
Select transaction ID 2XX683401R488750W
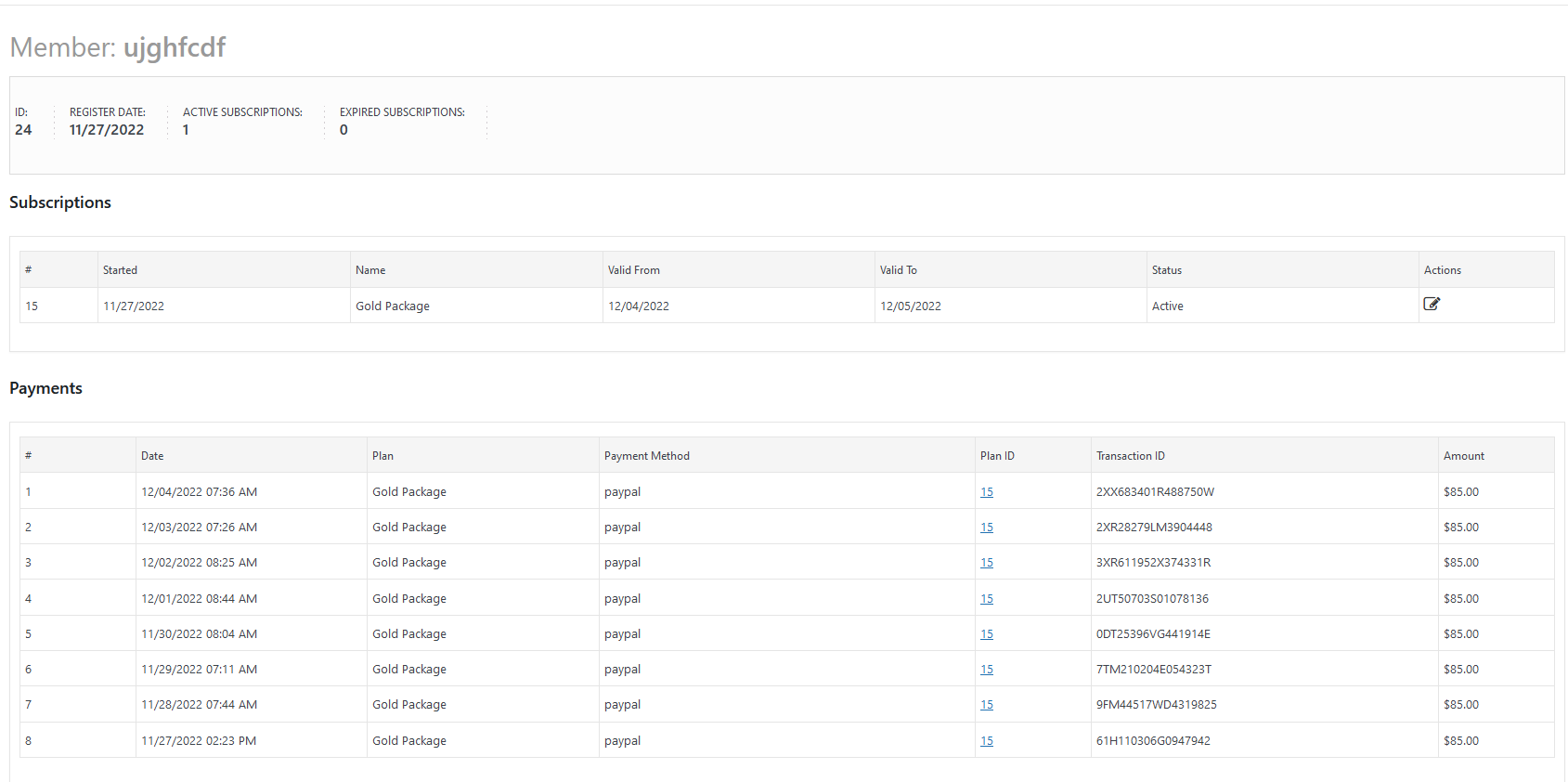point(1155,492)
